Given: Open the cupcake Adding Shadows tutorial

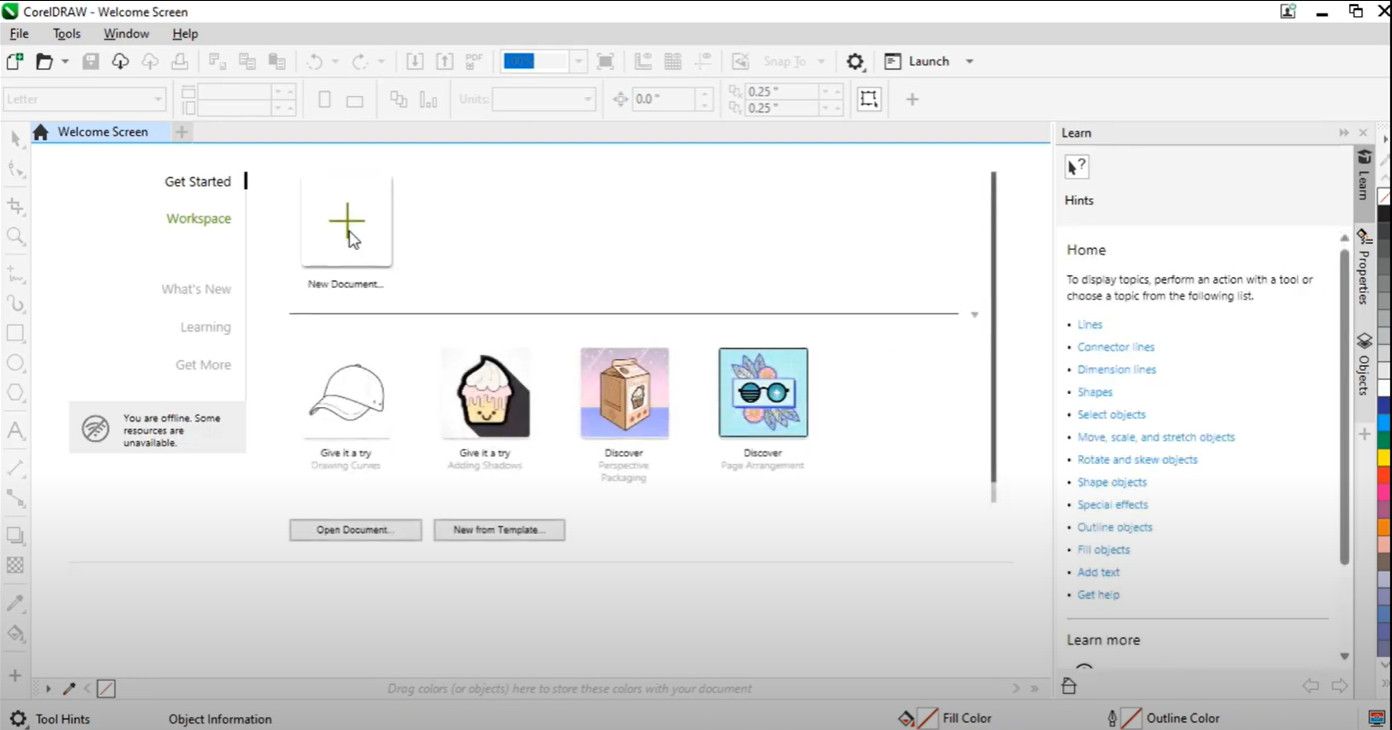Looking at the screenshot, I should pos(485,393).
